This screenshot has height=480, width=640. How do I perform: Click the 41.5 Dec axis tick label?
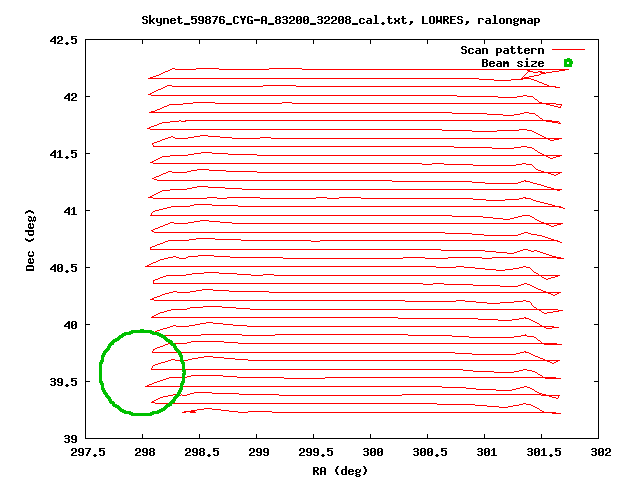pos(63,154)
